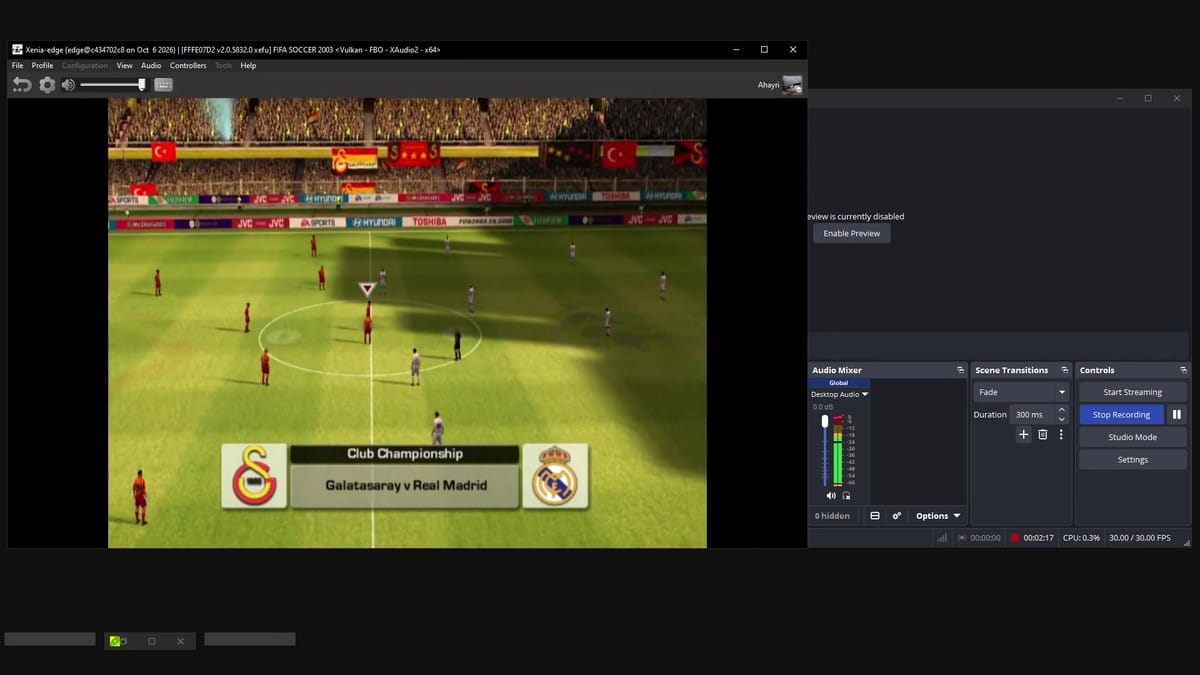The height and width of the screenshot is (675, 1200).
Task: Toggle OBS Studio Mode
Action: pyautogui.click(x=1132, y=437)
